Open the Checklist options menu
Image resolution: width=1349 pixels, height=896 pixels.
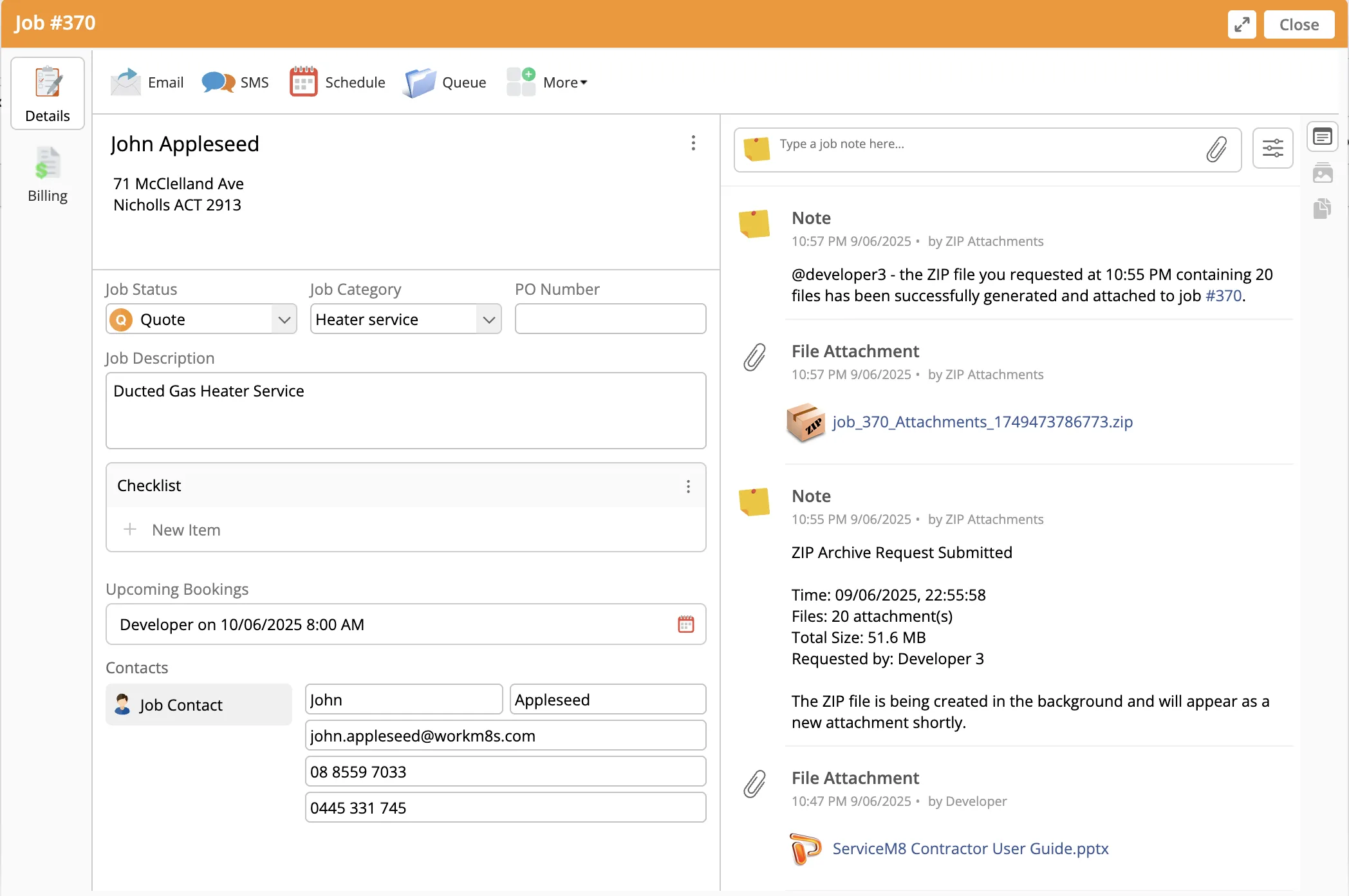coord(688,486)
